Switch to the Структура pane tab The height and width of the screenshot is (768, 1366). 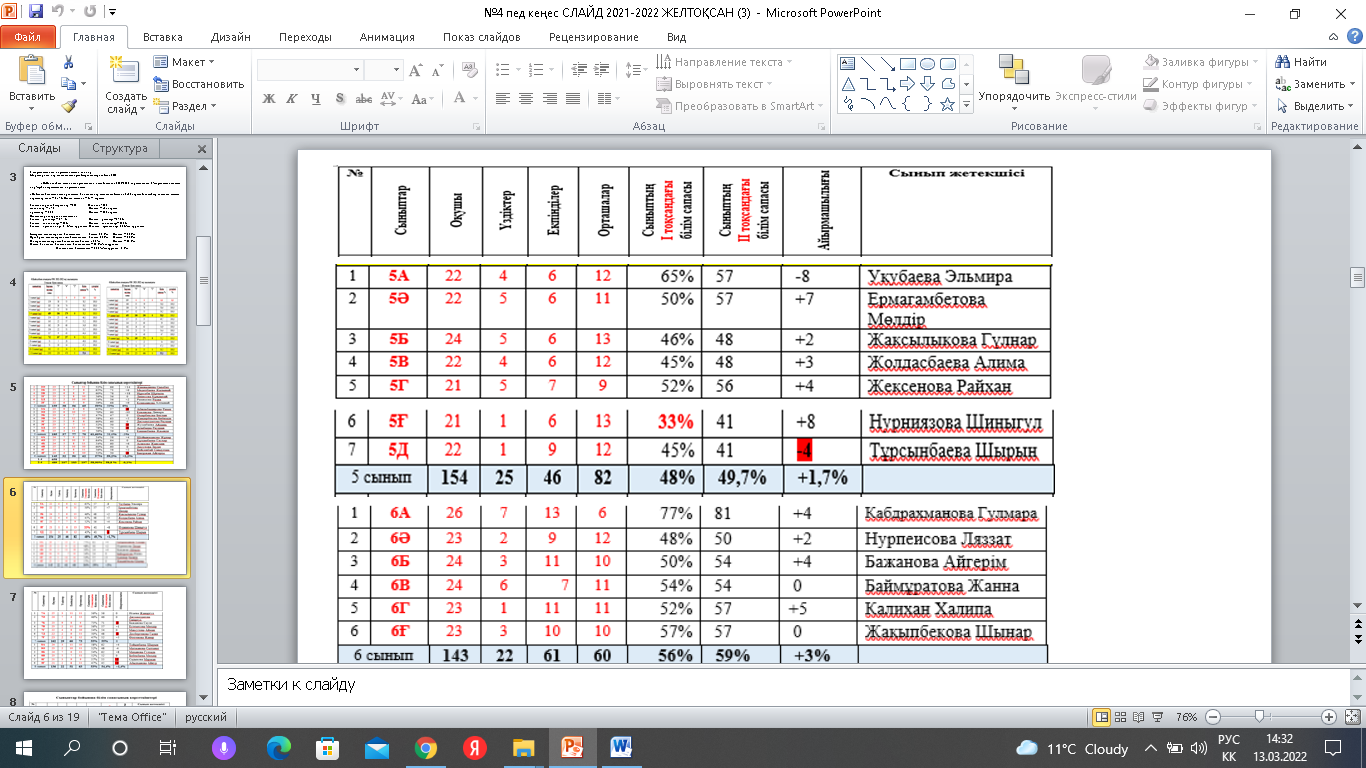(x=119, y=149)
